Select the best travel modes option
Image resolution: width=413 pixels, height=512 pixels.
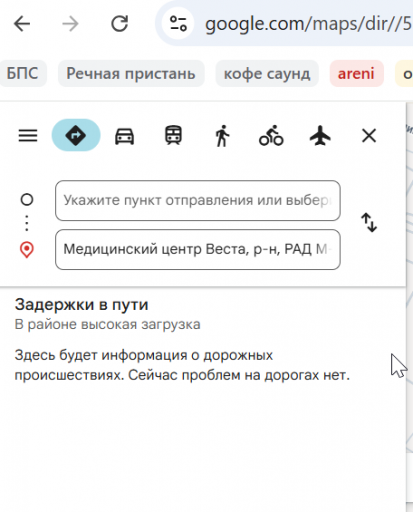click(76, 135)
